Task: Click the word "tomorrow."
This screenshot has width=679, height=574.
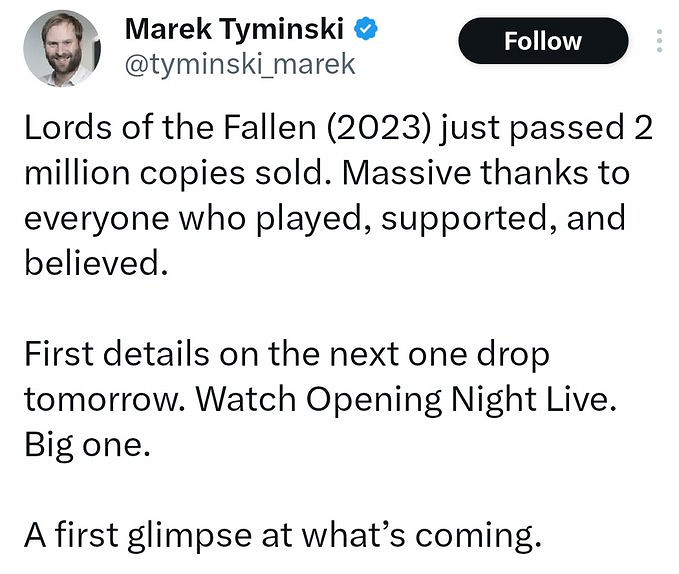Action: (104, 398)
